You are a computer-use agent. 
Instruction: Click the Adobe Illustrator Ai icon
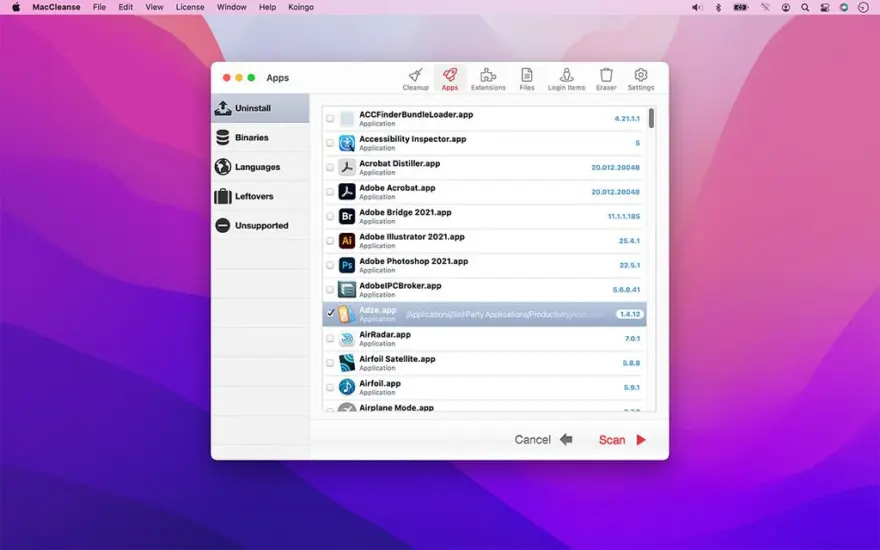pos(347,241)
